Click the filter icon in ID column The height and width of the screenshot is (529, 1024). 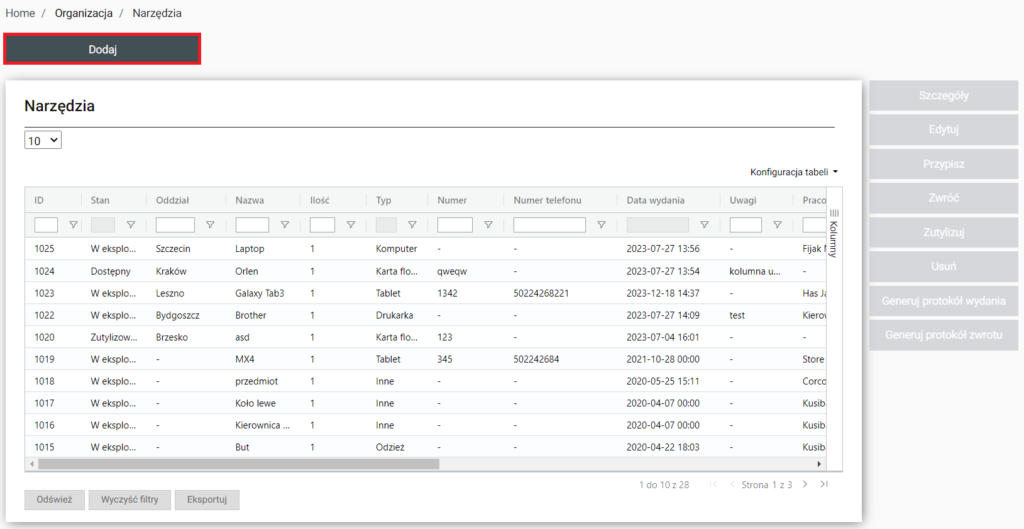coord(74,225)
